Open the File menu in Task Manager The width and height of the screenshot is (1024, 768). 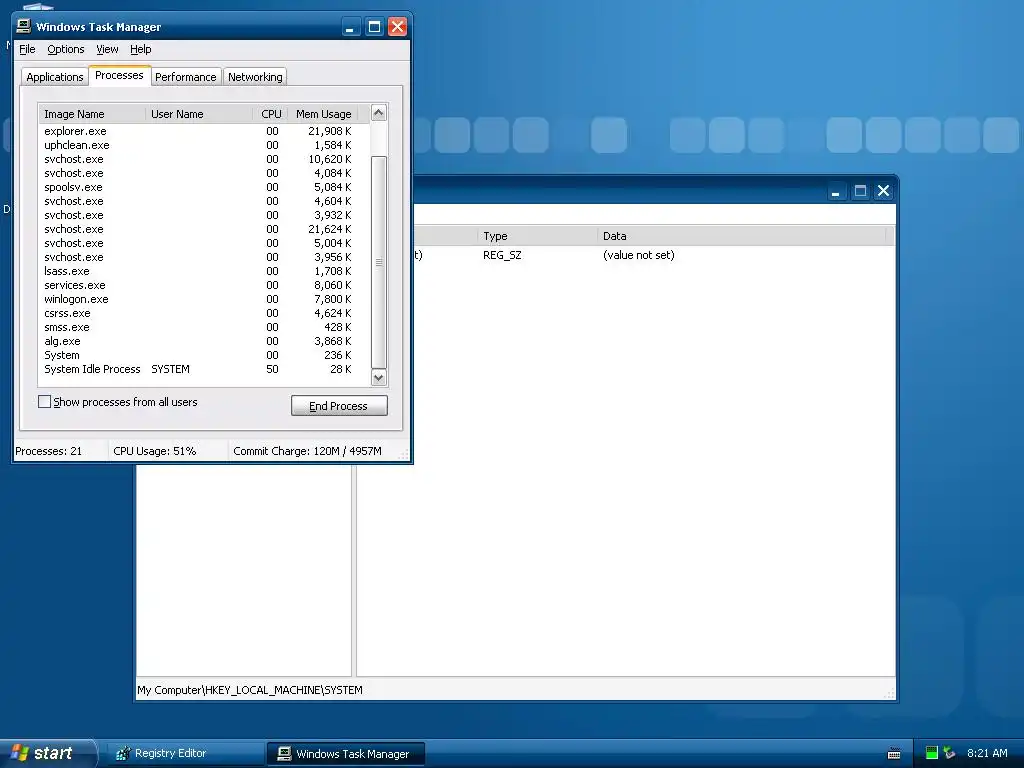click(x=27, y=49)
